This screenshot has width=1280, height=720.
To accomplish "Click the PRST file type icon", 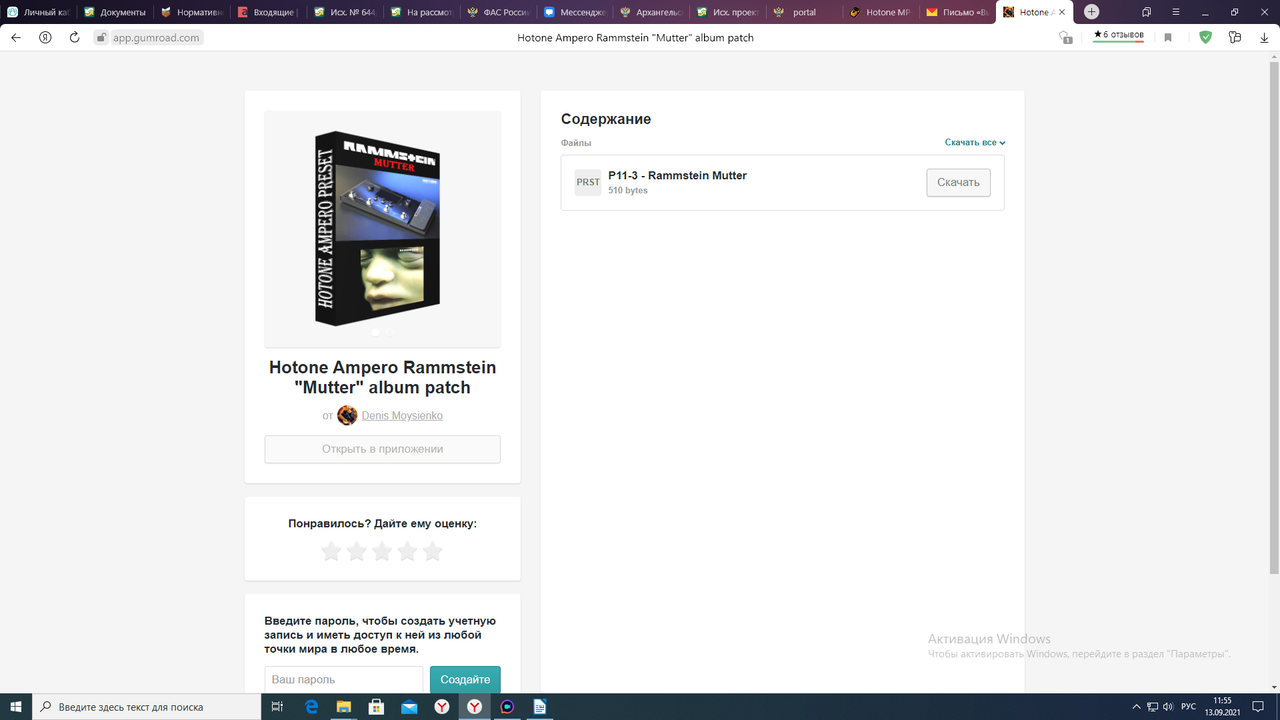I will [x=588, y=182].
